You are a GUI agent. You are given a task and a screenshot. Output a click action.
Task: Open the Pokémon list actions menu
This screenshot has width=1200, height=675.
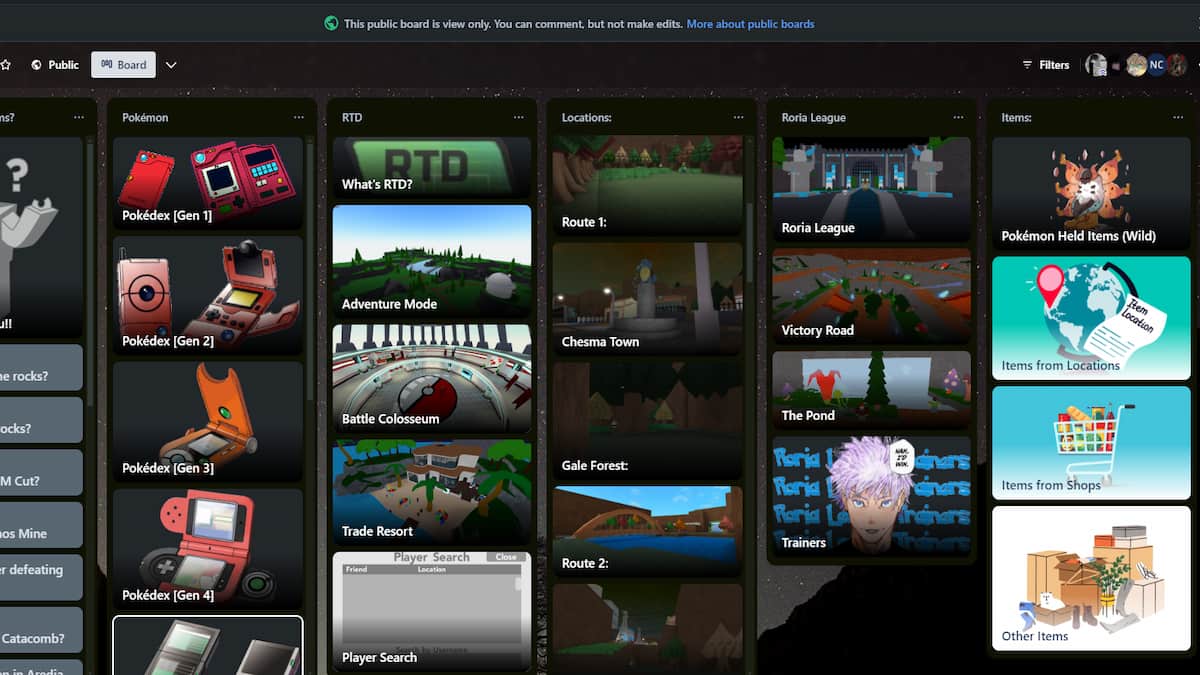pos(298,117)
